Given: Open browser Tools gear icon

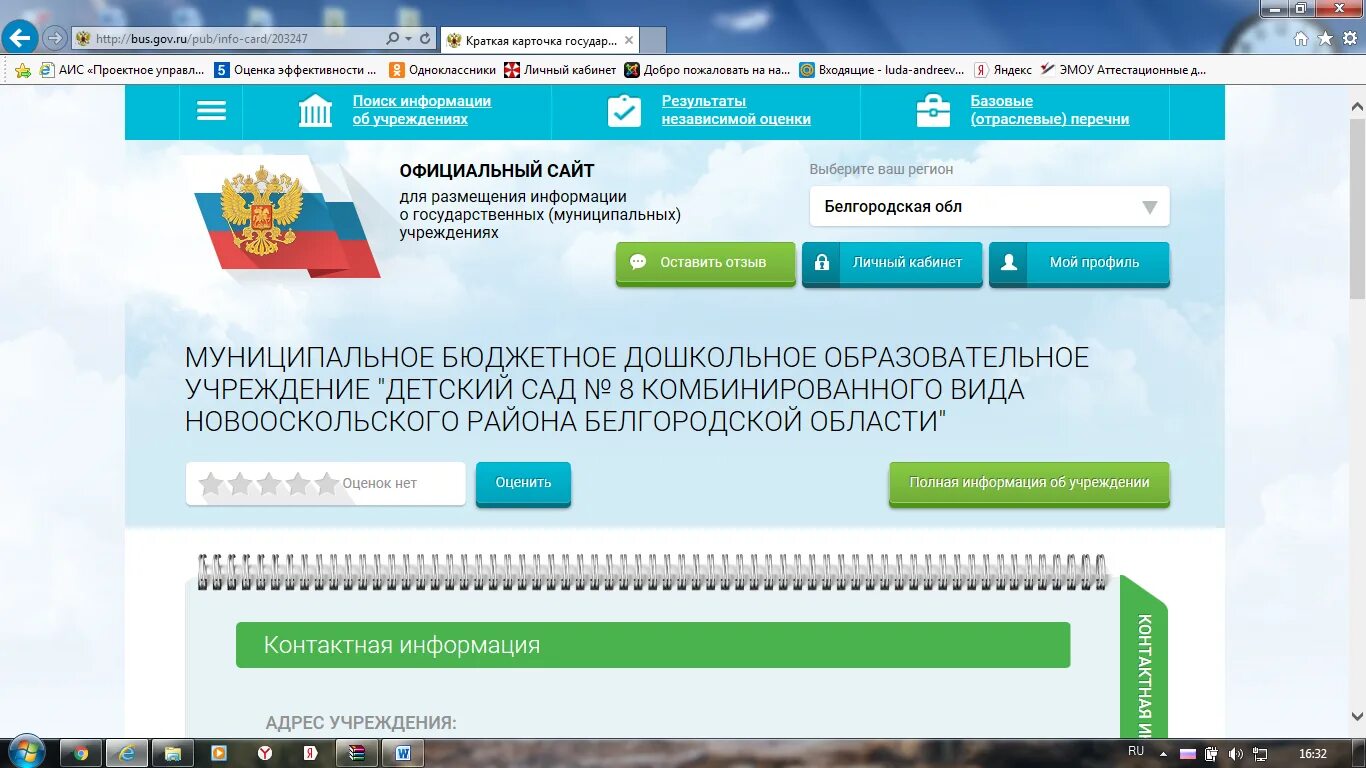Looking at the screenshot, I should point(1349,39).
